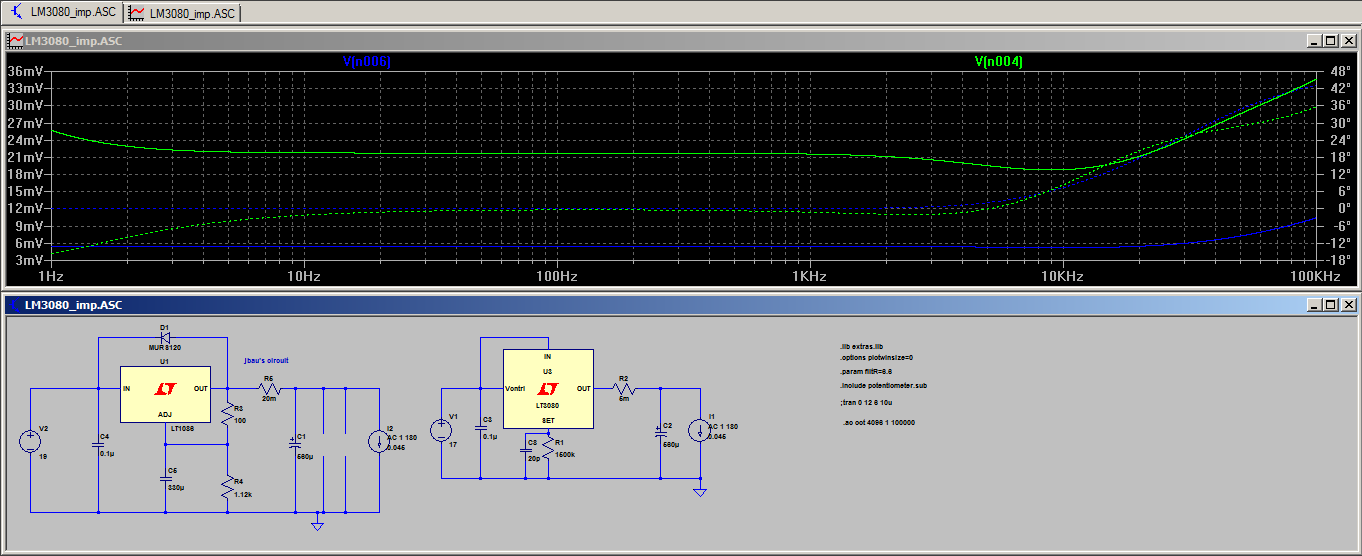This screenshot has height=556, width=1362.
Task: Select the V(n006) trace label
Action: 366,62
